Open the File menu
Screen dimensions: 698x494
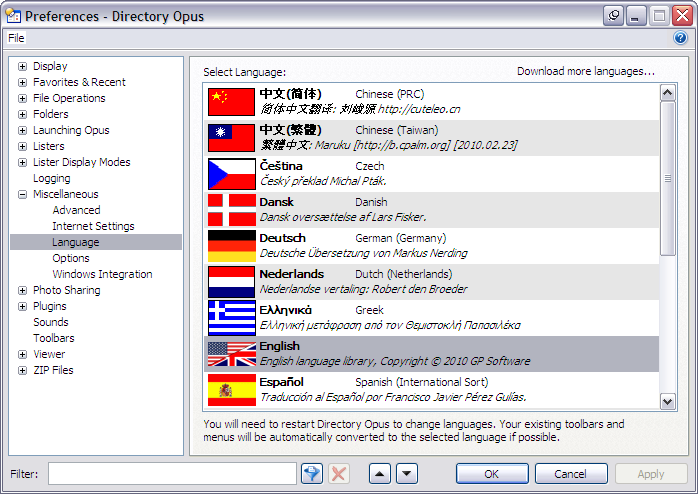16,38
